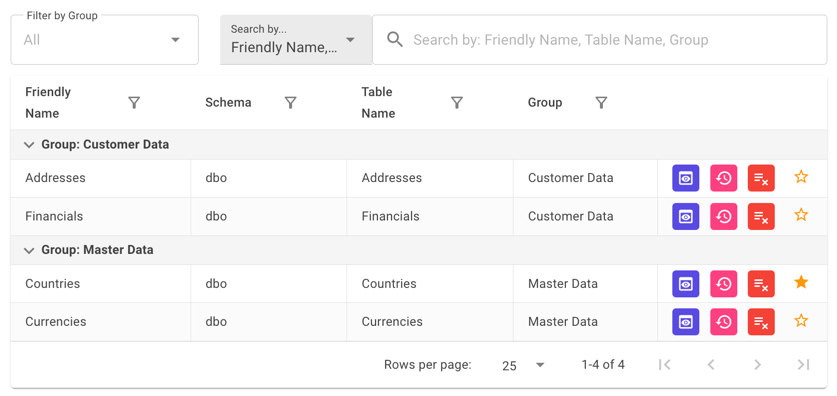This screenshot has width=837, height=396.
Task: Open the Rows per page dropdown
Action: [523, 365]
